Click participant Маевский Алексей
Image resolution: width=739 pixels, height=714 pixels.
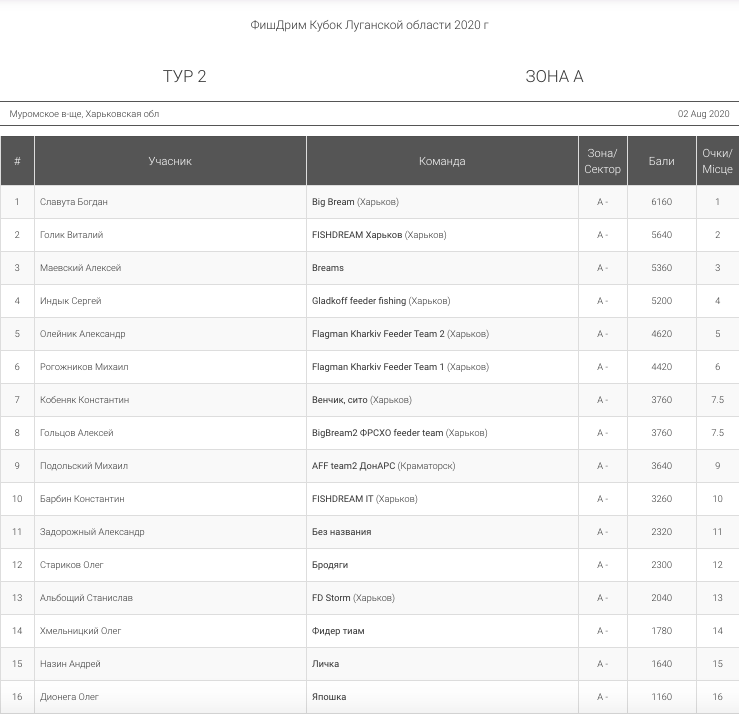tap(80, 268)
